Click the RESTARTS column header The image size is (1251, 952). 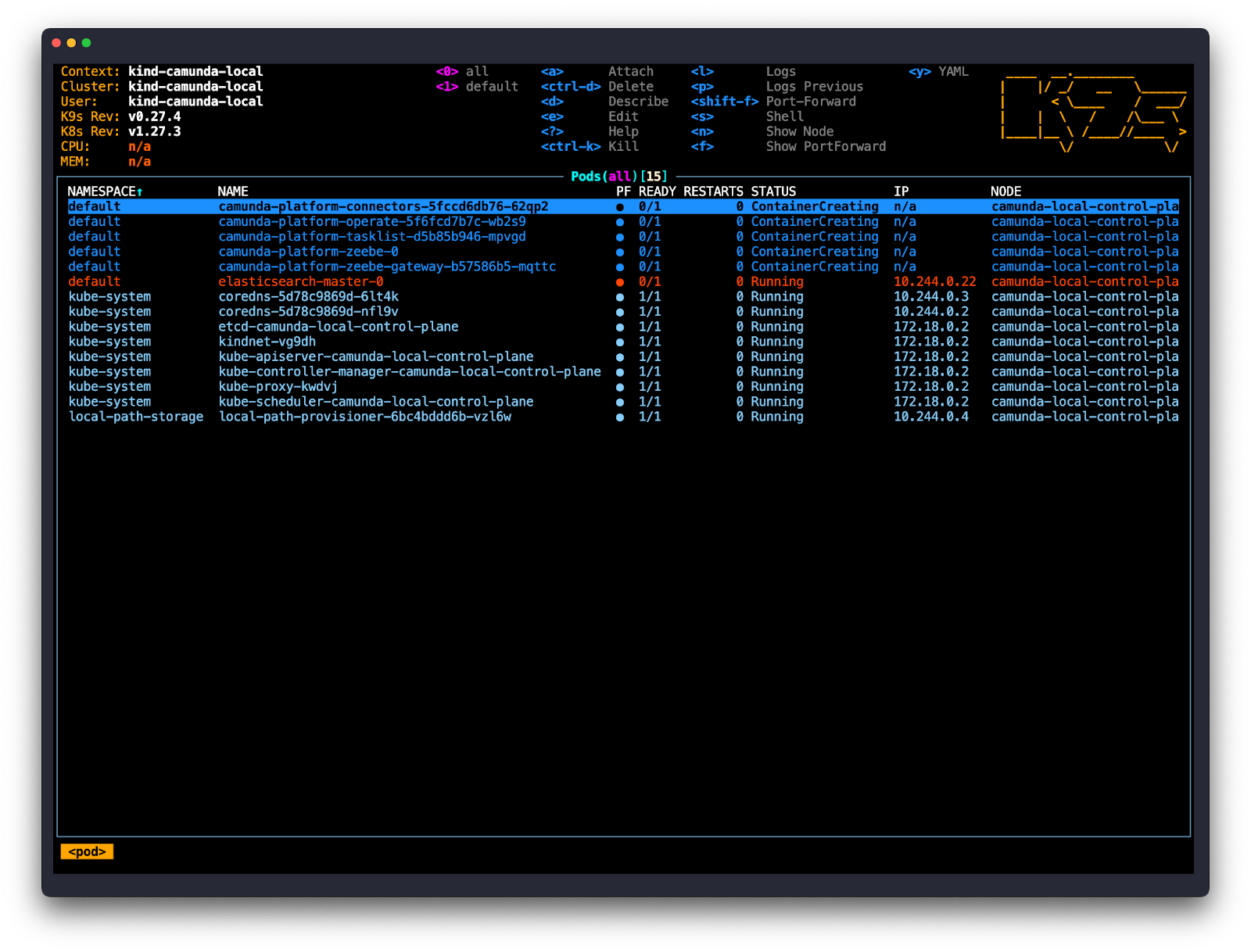coord(713,191)
